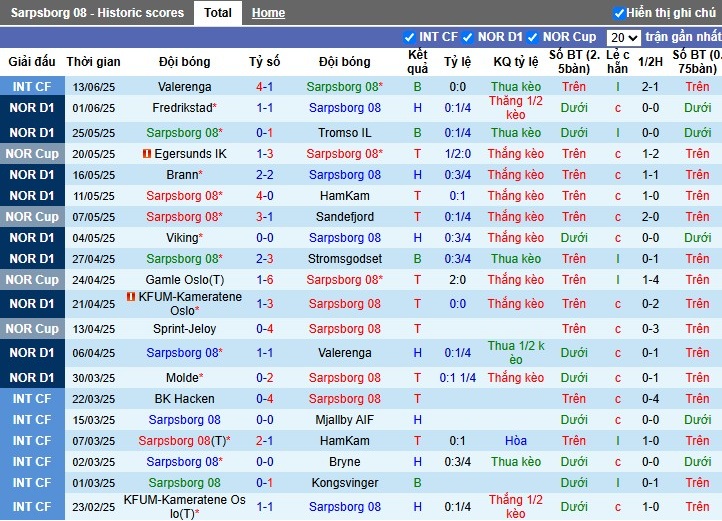The image size is (722, 521).
Task: Click the date 13/04/25
Action: pyautogui.click(x=93, y=329)
